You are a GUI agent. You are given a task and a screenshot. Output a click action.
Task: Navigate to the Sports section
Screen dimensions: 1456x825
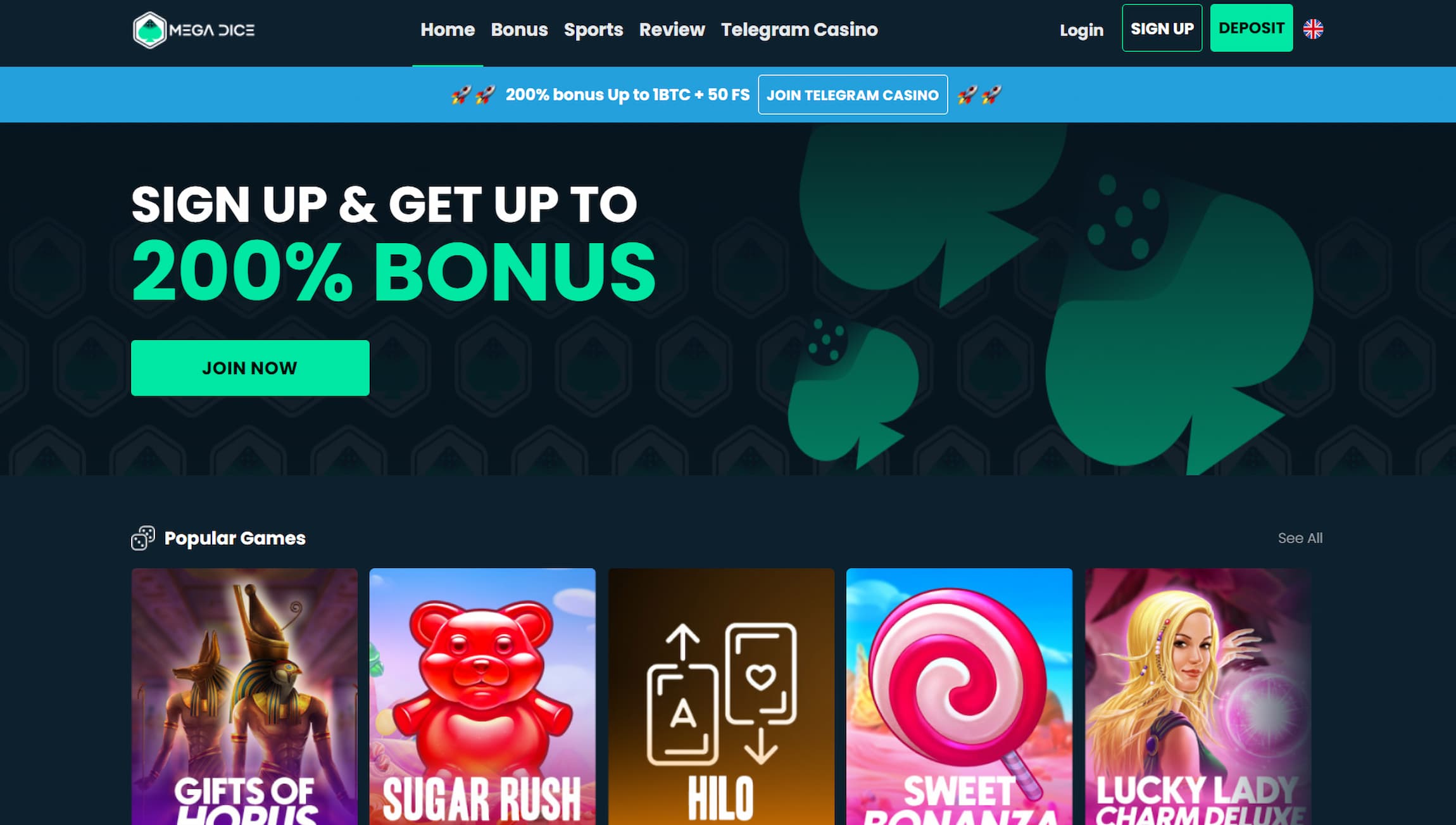[593, 30]
